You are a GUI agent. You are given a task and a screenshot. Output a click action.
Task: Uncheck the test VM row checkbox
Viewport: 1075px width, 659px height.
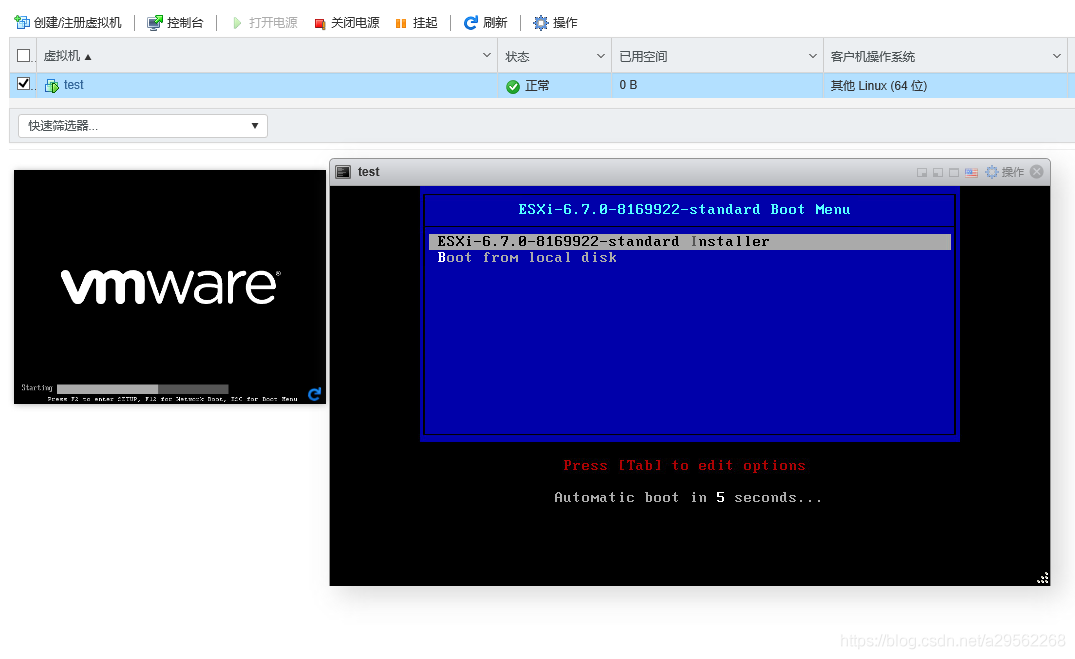pos(24,85)
